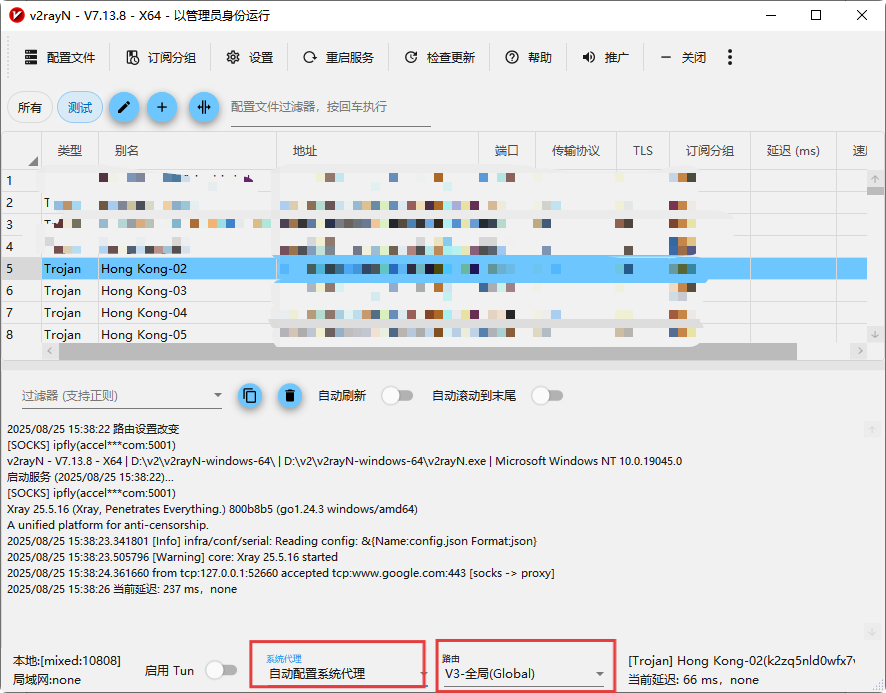This screenshot has width=886, height=693.
Task: Click the plus add subscription group icon
Action: tap(162, 107)
